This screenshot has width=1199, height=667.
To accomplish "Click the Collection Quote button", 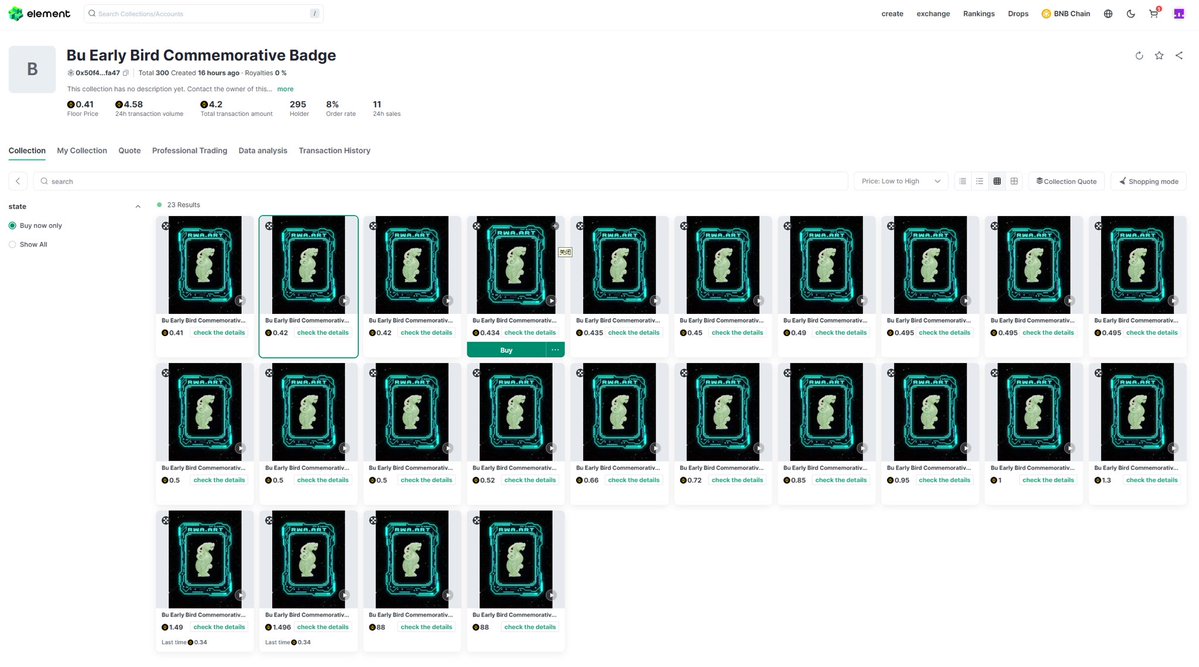I will coord(1066,181).
